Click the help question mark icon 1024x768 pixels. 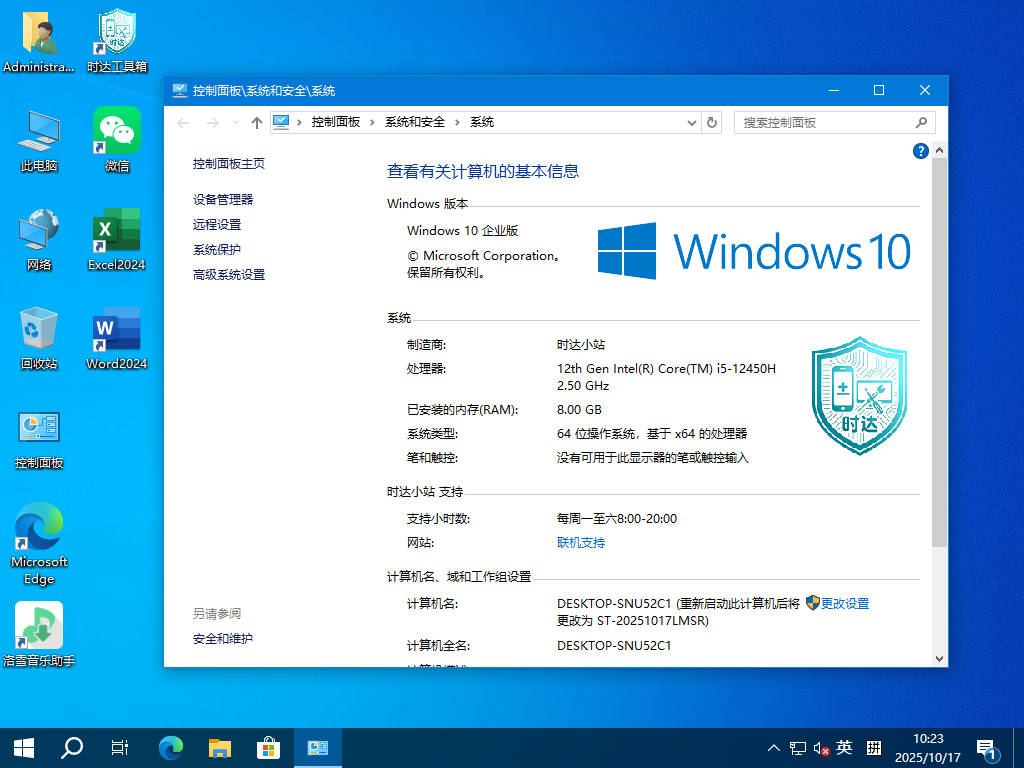[921, 151]
